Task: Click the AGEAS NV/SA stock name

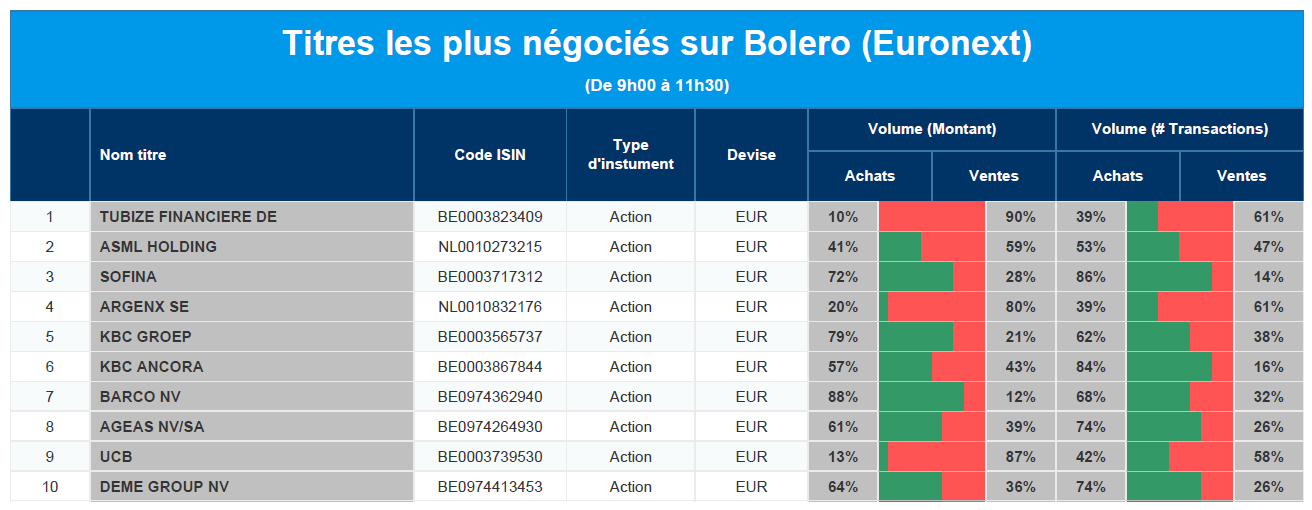Action: (x=152, y=427)
